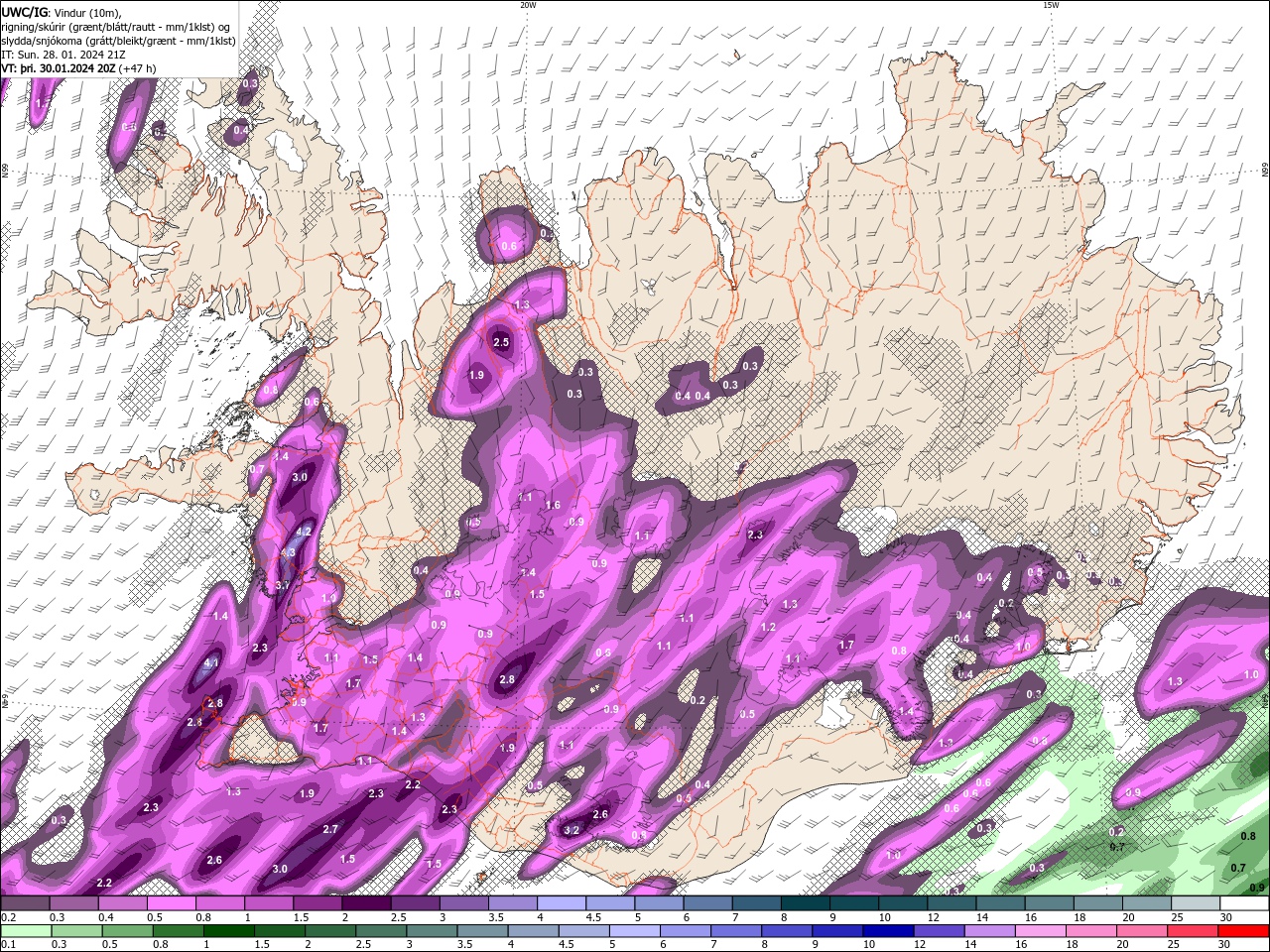
Task: Click the '0.2' label starting the upper legend
Action: [8, 917]
